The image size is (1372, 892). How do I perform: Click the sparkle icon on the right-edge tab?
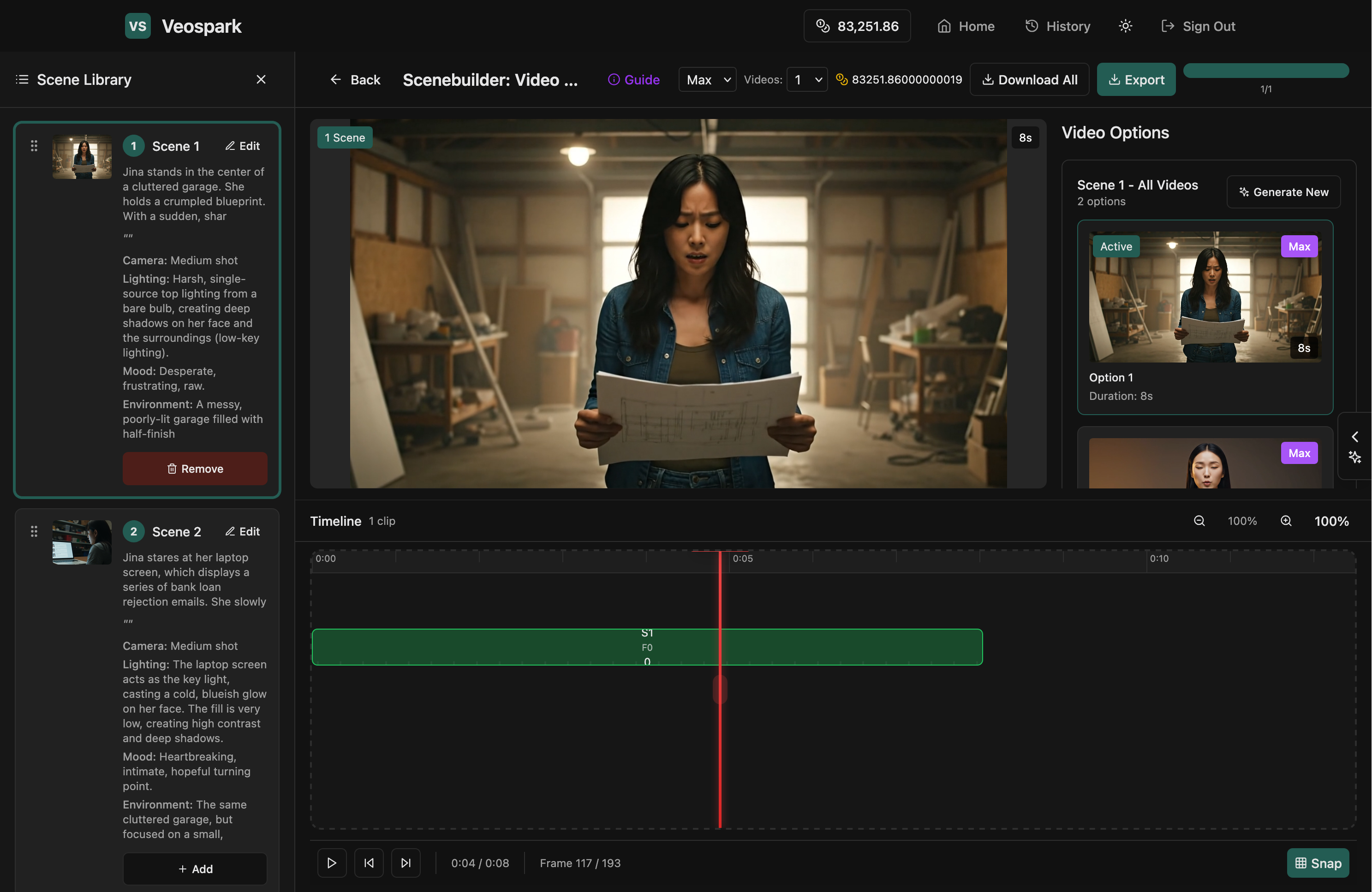tap(1355, 458)
